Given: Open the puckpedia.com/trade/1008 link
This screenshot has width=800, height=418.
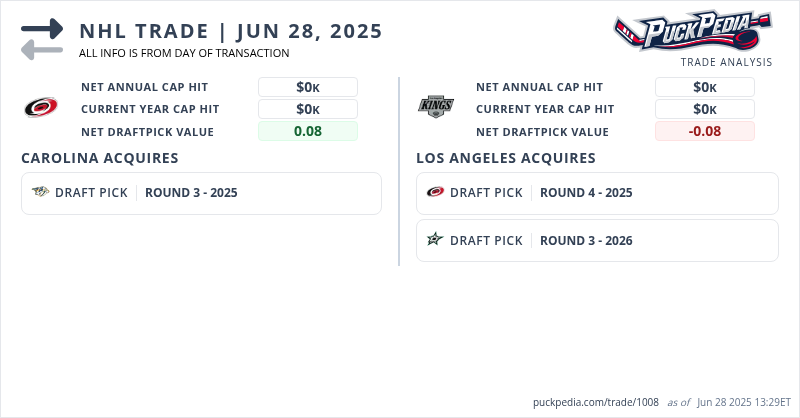Looking at the screenshot, I should point(596,402).
